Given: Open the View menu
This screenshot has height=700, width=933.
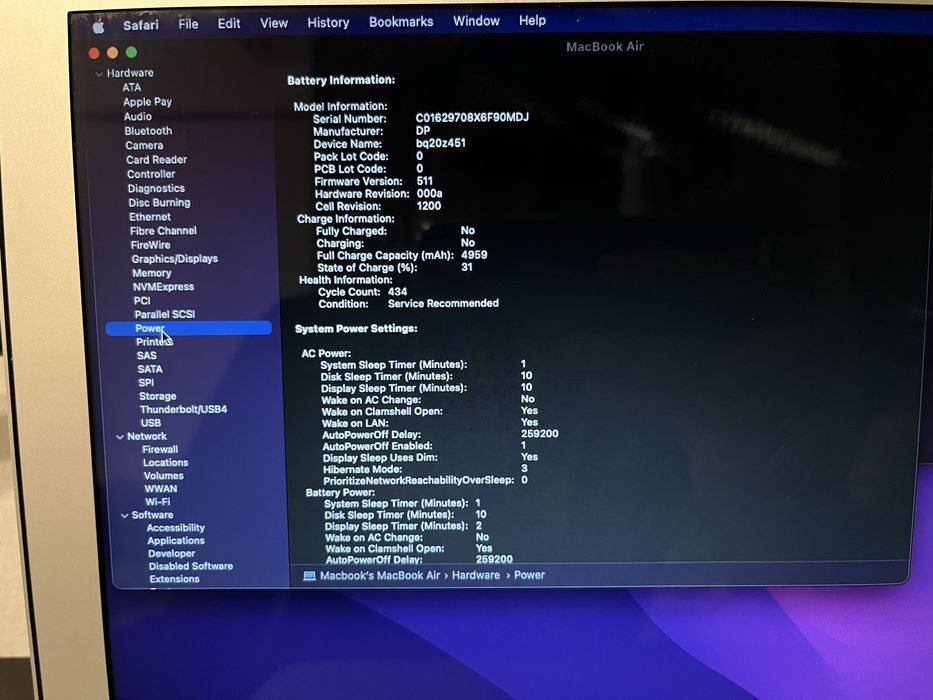Looking at the screenshot, I should 274,23.
